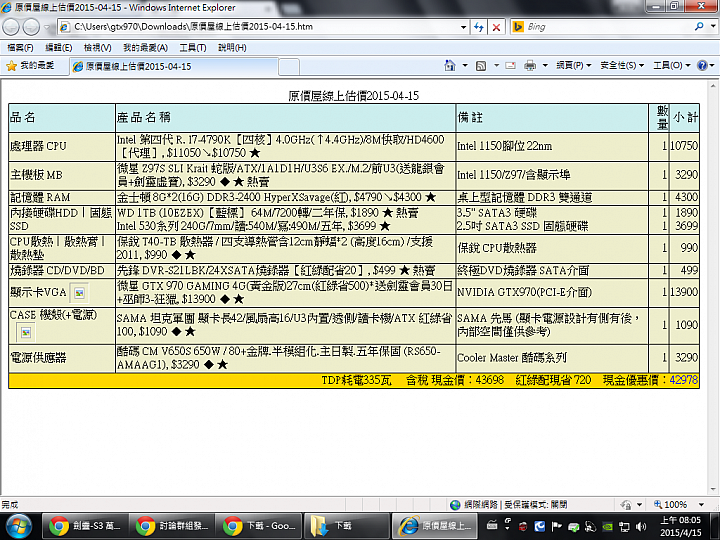The height and width of the screenshot is (540, 720).
Task: Open the 工具(T) menu
Action: point(192,47)
